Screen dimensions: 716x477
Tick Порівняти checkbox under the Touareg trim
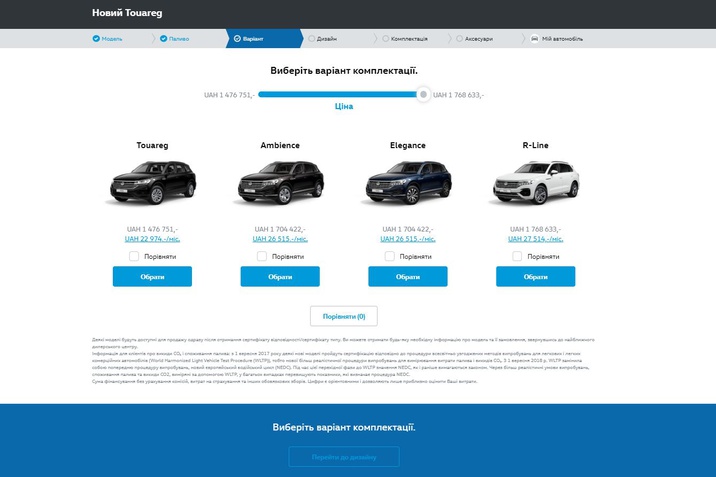(x=134, y=256)
